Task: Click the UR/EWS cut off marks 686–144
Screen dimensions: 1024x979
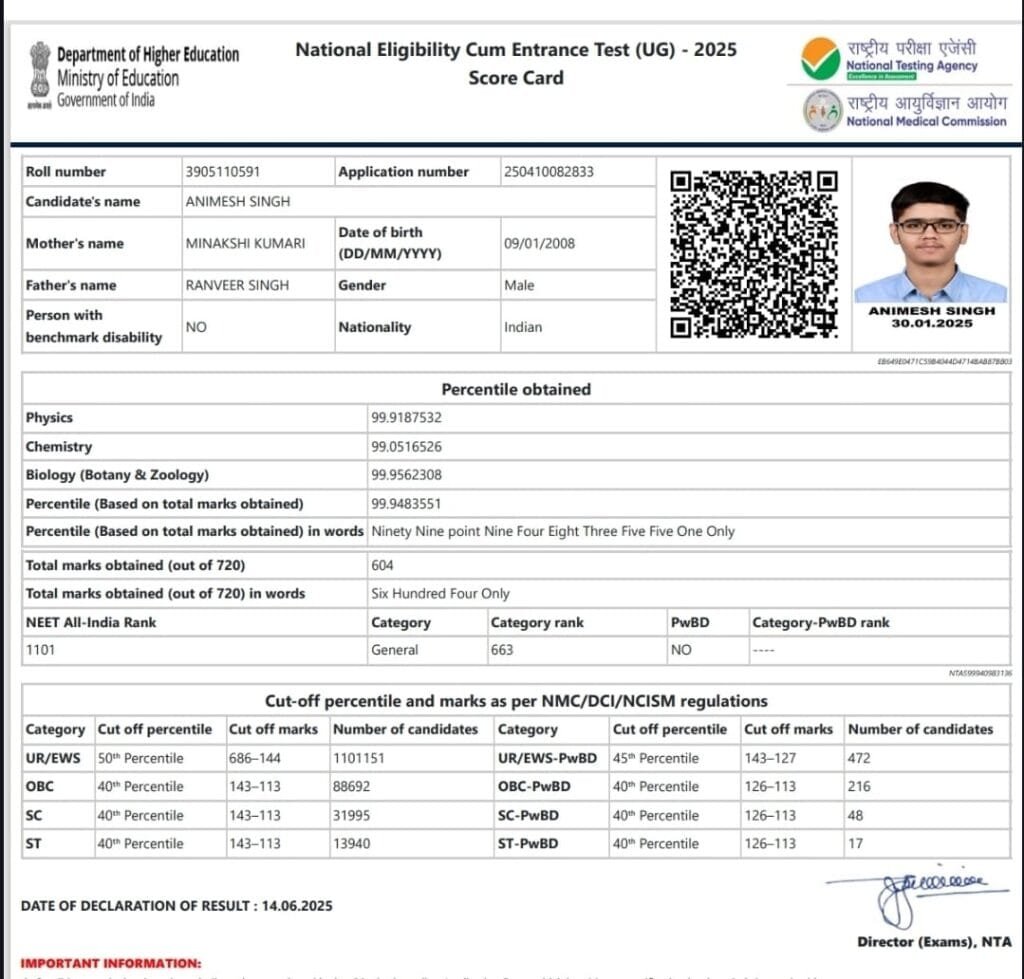Action: click(x=255, y=758)
